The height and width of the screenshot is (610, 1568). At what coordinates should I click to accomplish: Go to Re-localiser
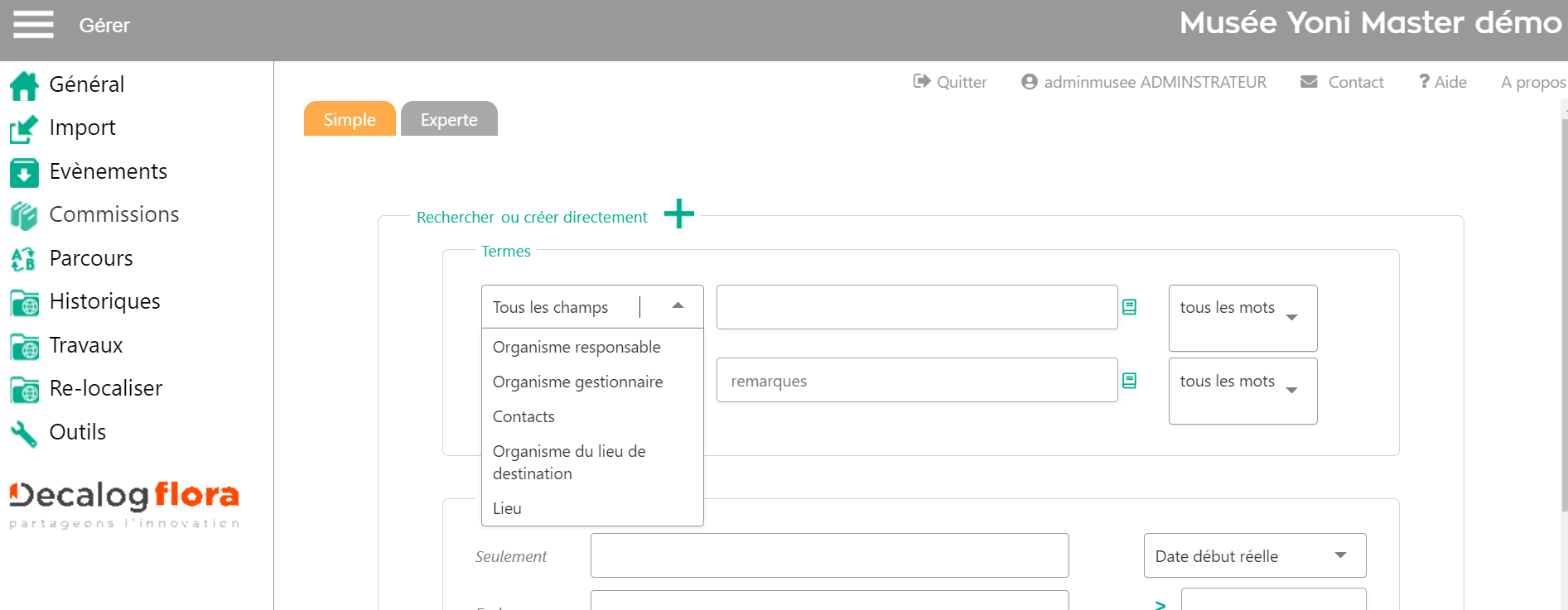pos(106,388)
